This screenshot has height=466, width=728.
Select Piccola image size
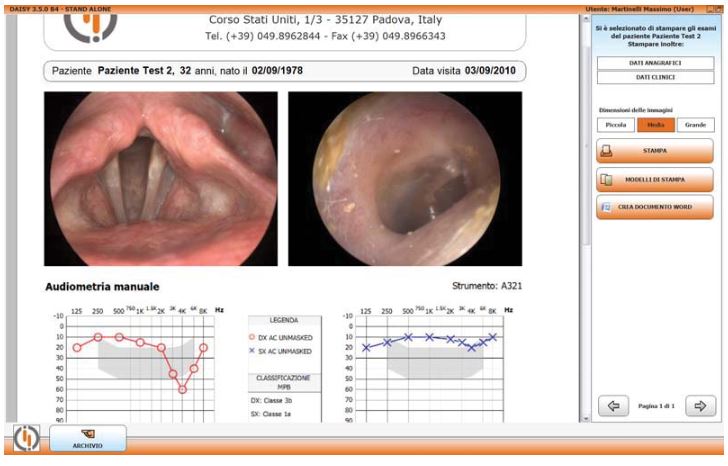click(615, 125)
